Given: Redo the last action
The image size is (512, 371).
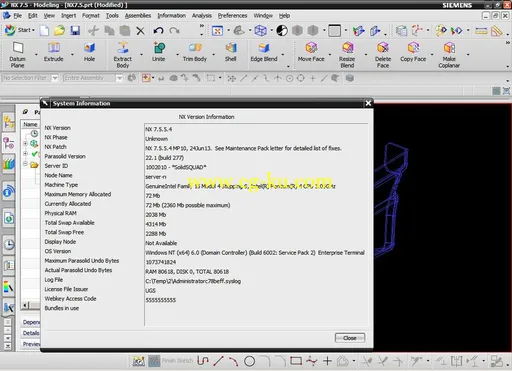Looking at the screenshot, I should (174, 31).
